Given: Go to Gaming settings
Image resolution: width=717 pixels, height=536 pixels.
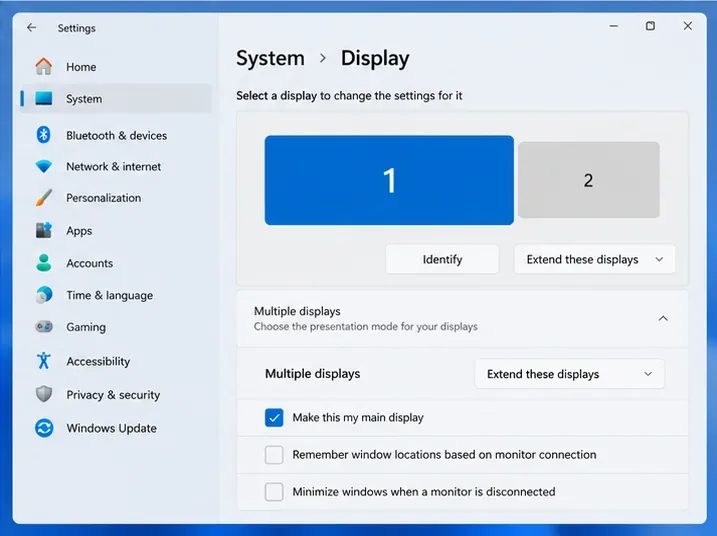Looking at the screenshot, I should [117, 327].
